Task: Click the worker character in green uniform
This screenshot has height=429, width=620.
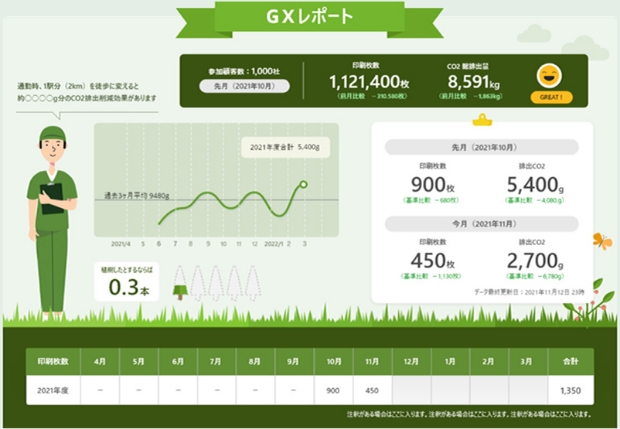Action: [x=52, y=221]
